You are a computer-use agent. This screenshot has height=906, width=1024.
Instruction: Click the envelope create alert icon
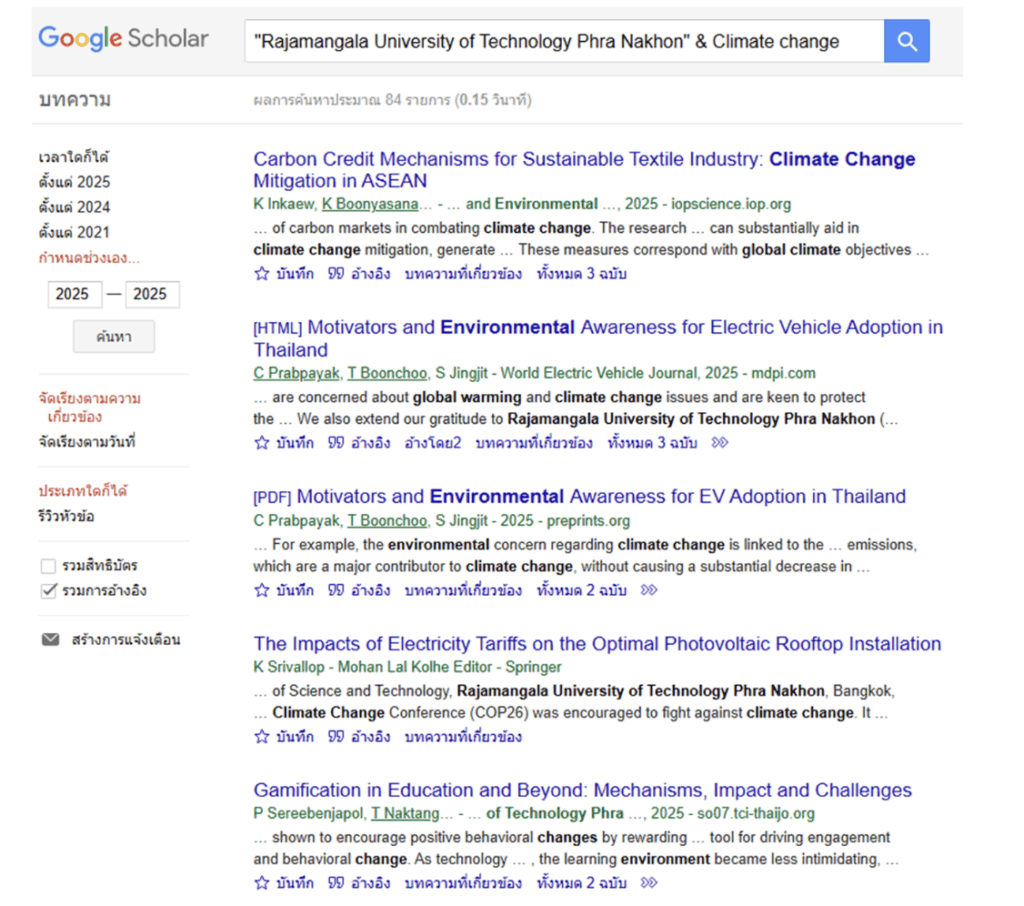(x=50, y=640)
